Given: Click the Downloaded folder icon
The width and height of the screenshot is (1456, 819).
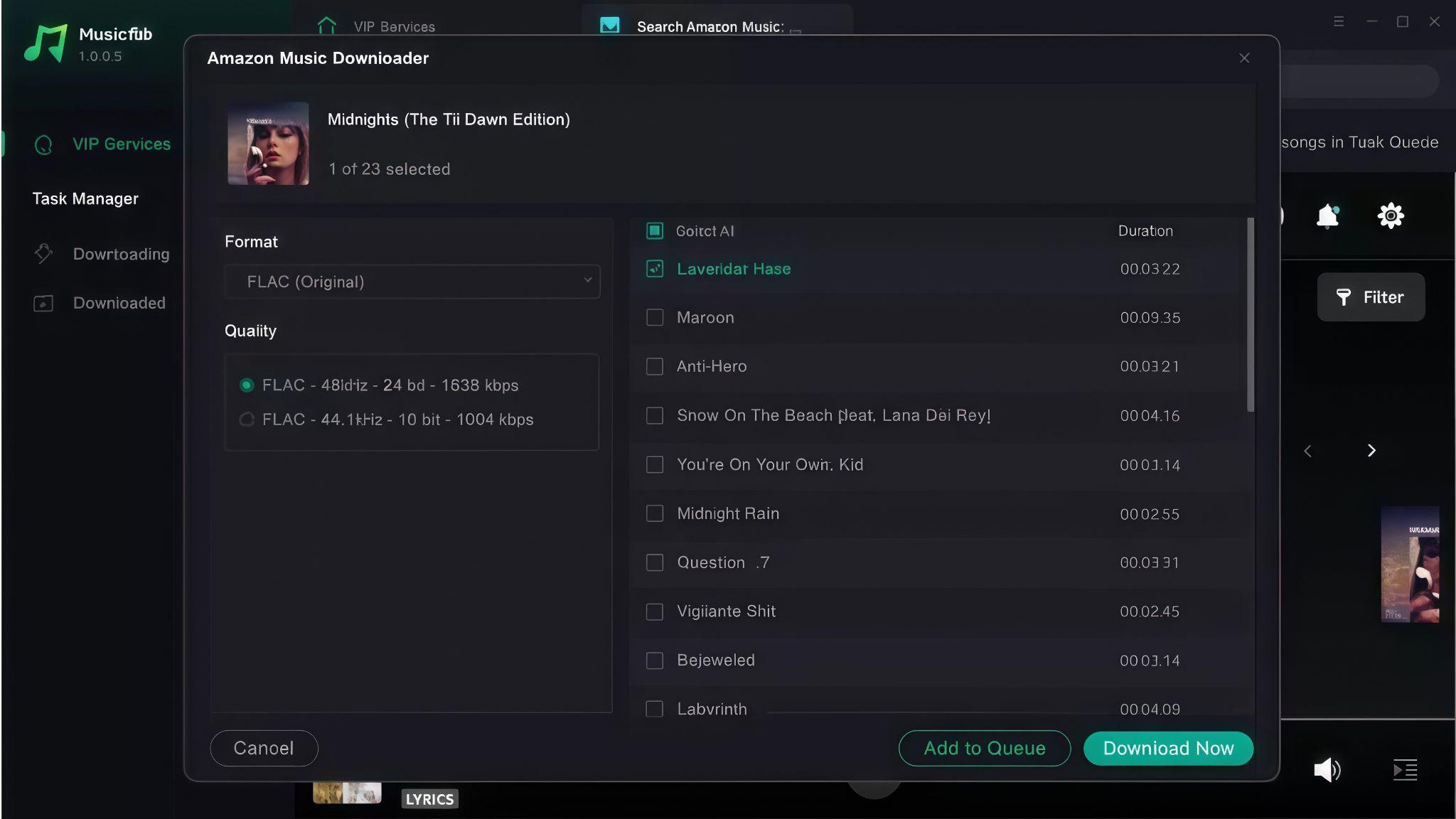Looking at the screenshot, I should 43,304.
